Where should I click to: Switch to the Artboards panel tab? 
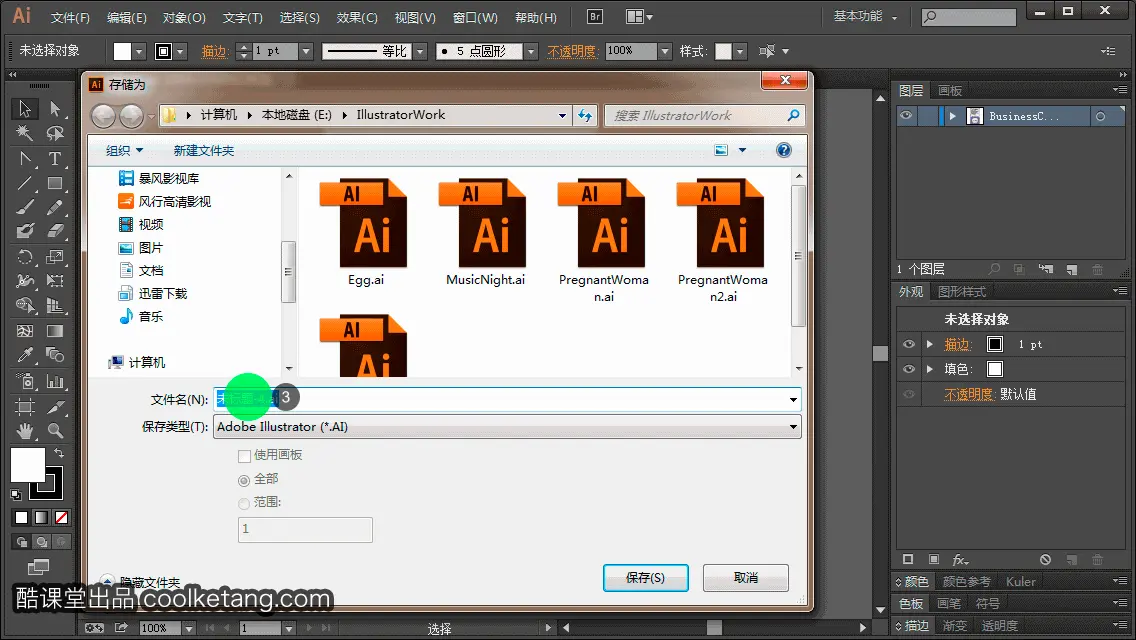[x=950, y=91]
